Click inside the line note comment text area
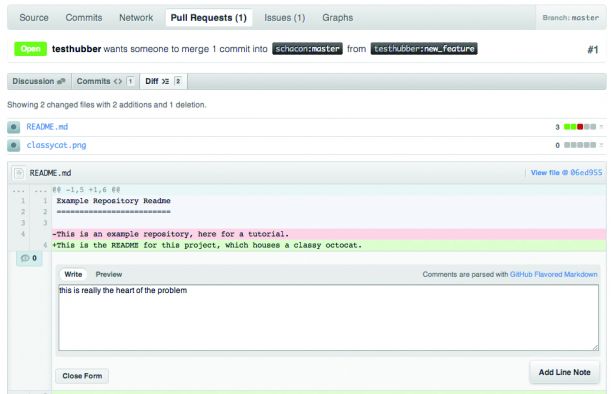Screen dimensions: 615x394 pyautogui.click(x=329, y=318)
